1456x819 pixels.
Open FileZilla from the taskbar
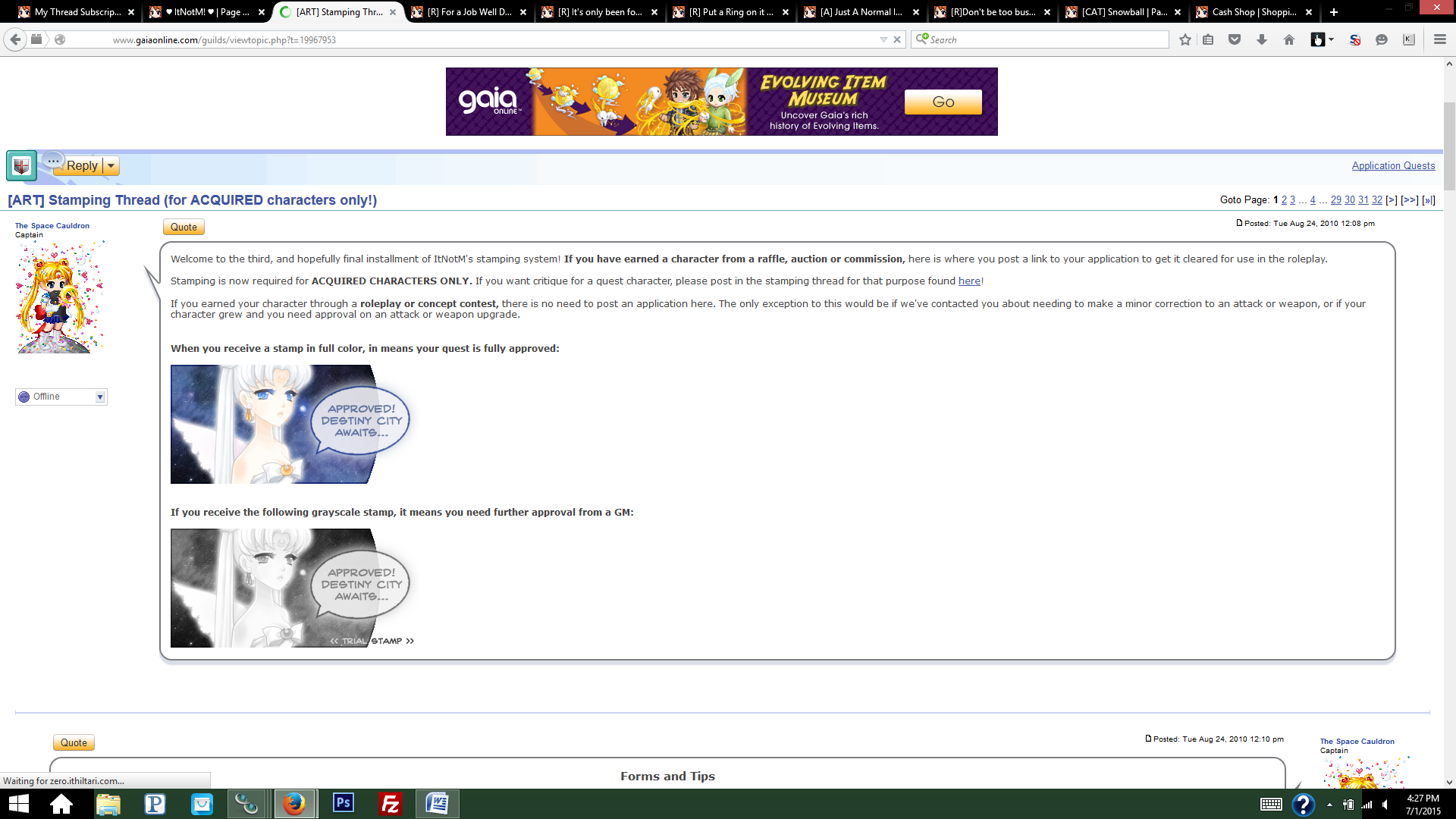[390, 804]
